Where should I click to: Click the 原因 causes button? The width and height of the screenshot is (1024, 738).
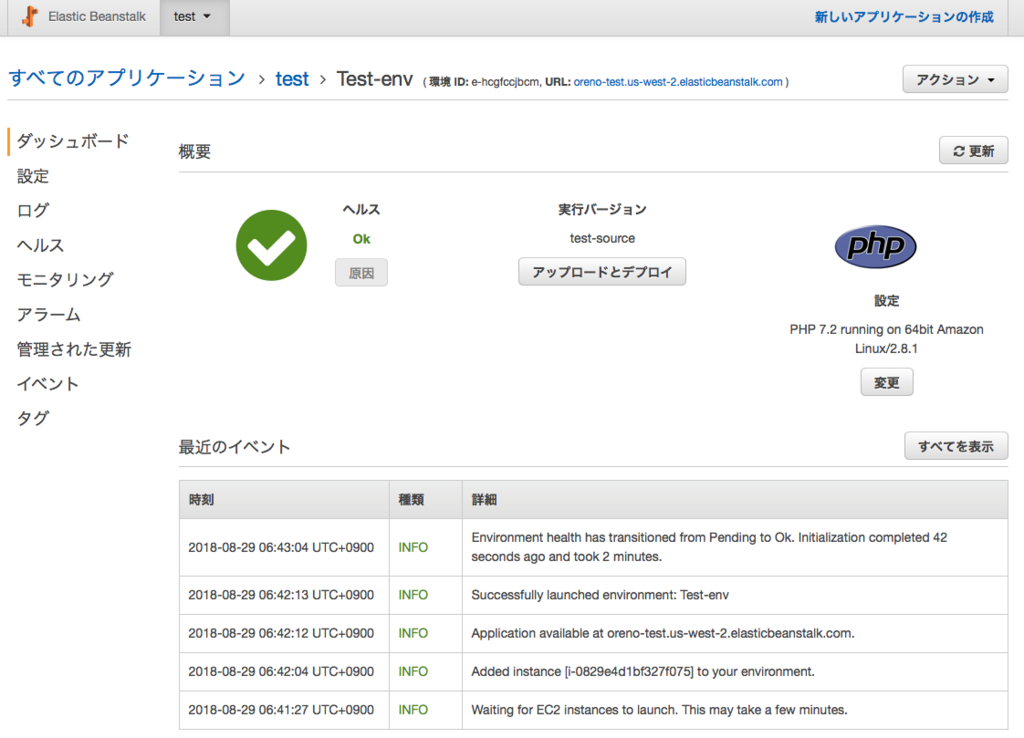pos(361,272)
